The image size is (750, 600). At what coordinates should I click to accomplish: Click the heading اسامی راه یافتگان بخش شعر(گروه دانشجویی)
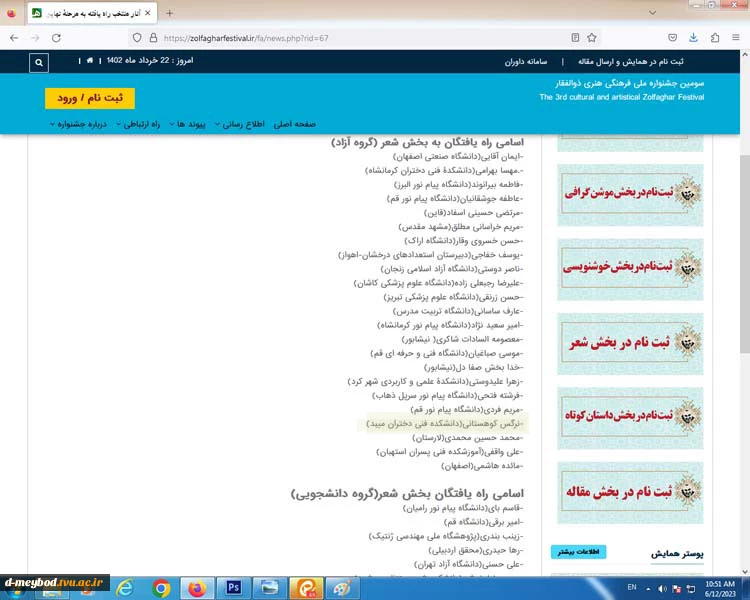point(408,493)
